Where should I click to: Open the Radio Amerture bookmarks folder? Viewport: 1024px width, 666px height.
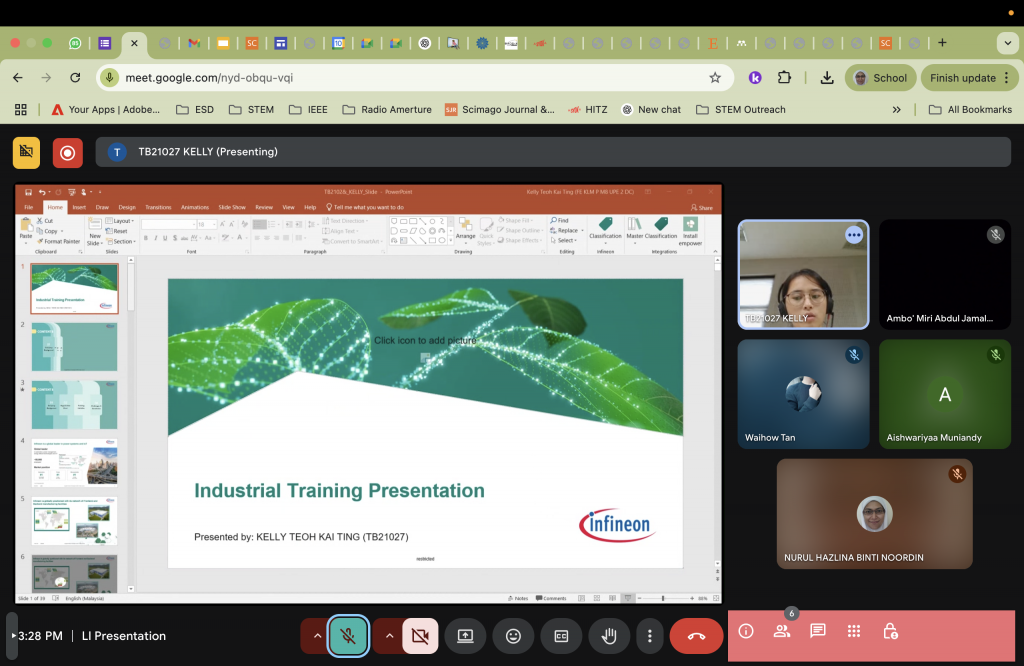pos(387,110)
